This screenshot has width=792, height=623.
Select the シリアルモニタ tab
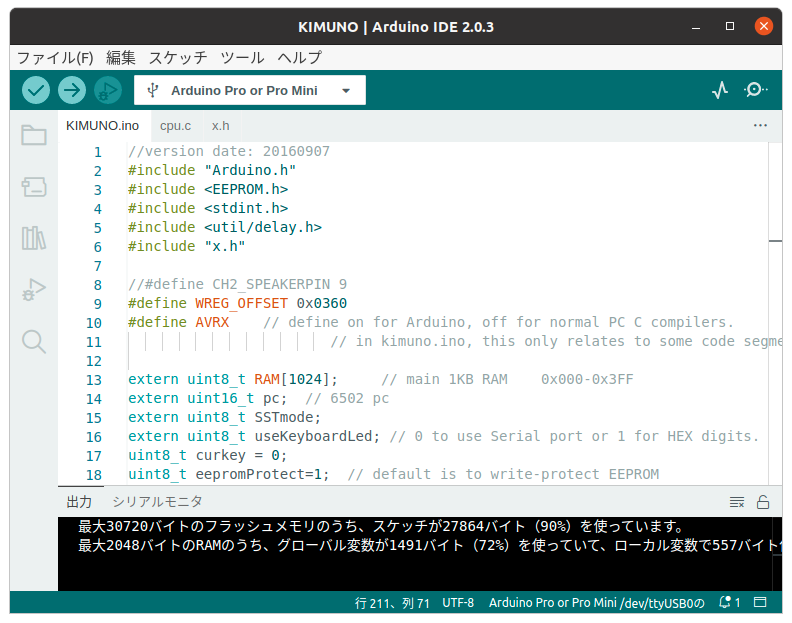point(157,502)
